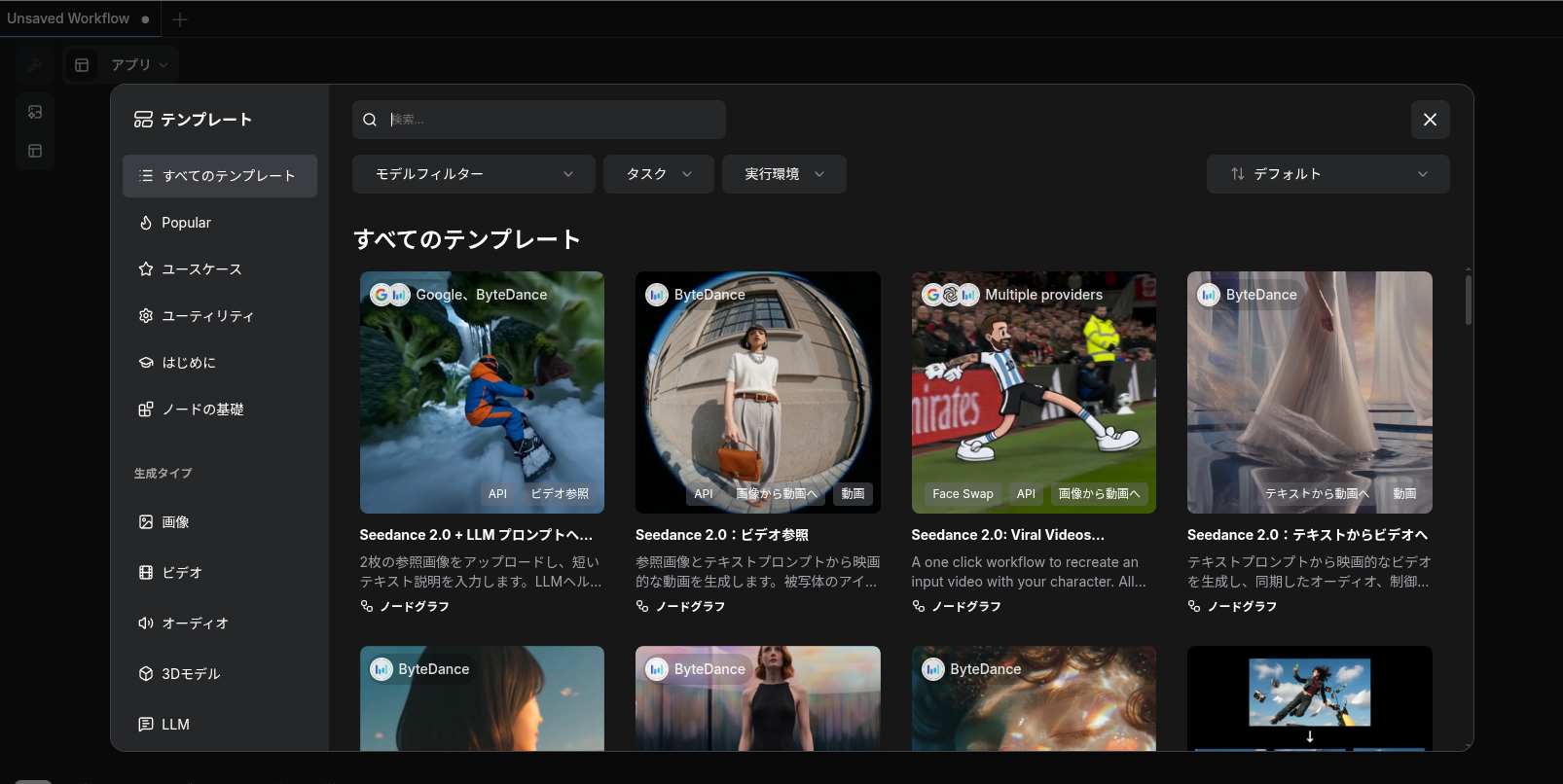
Task: Close the template browser dialog
Action: tap(1430, 120)
